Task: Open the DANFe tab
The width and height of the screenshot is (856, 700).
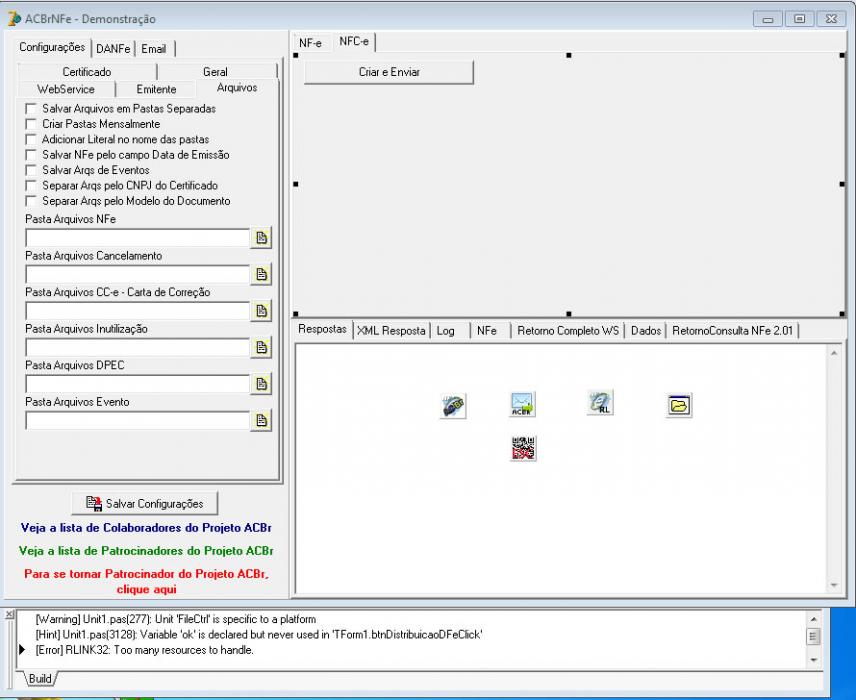Action: (113, 49)
